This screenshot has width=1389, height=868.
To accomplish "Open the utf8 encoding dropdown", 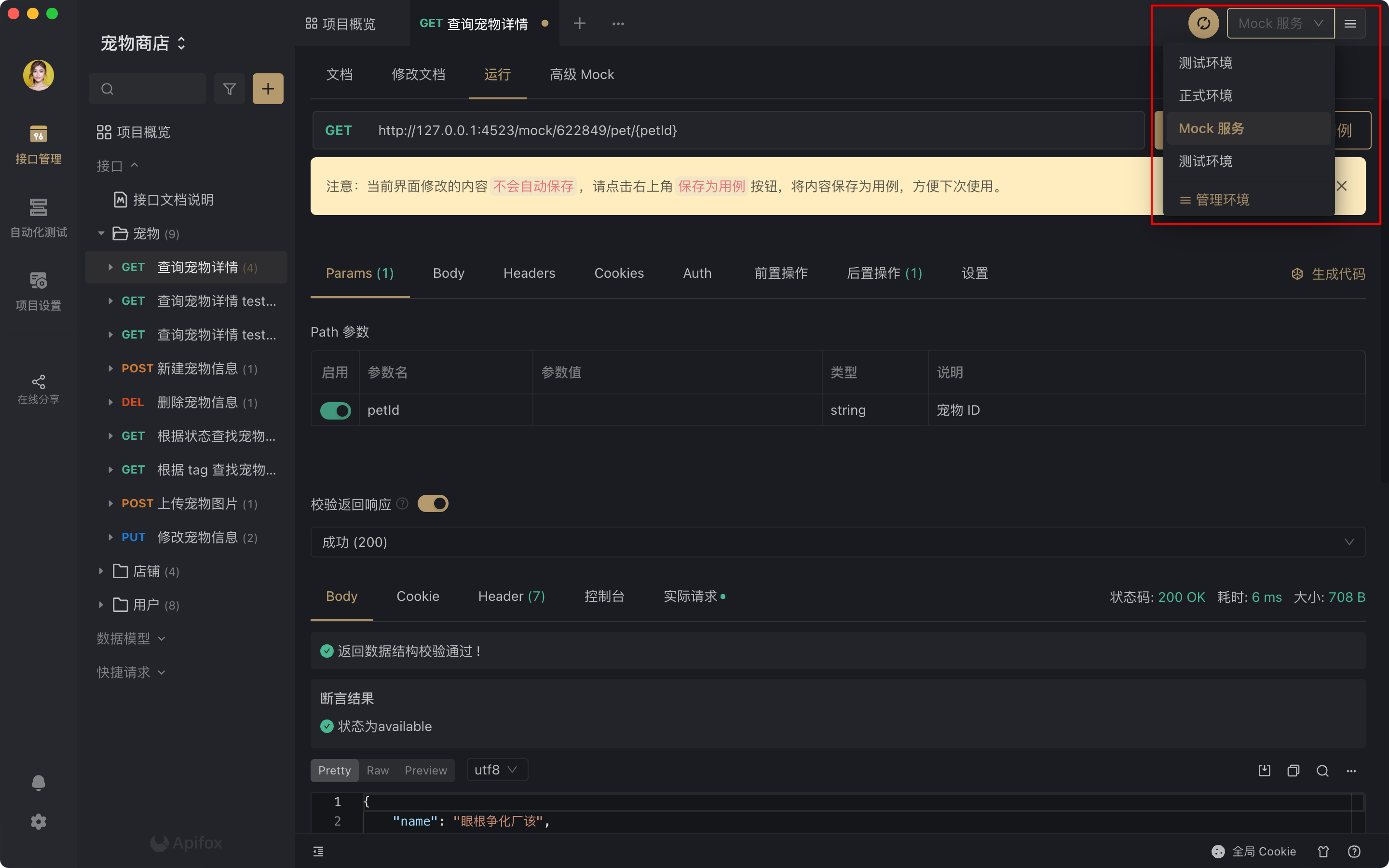I will click(x=496, y=770).
